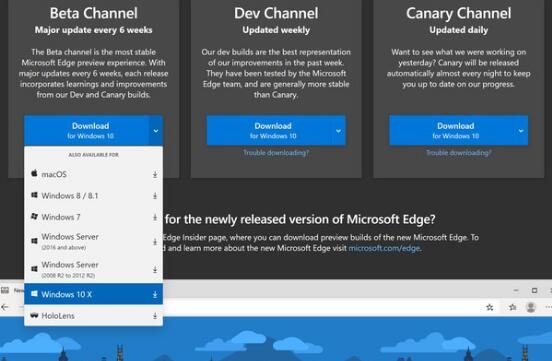Click Canary Channel Download for Windows 10 button
Viewport: 552px width, 361px height.
pyautogui.click(x=452, y=130)
